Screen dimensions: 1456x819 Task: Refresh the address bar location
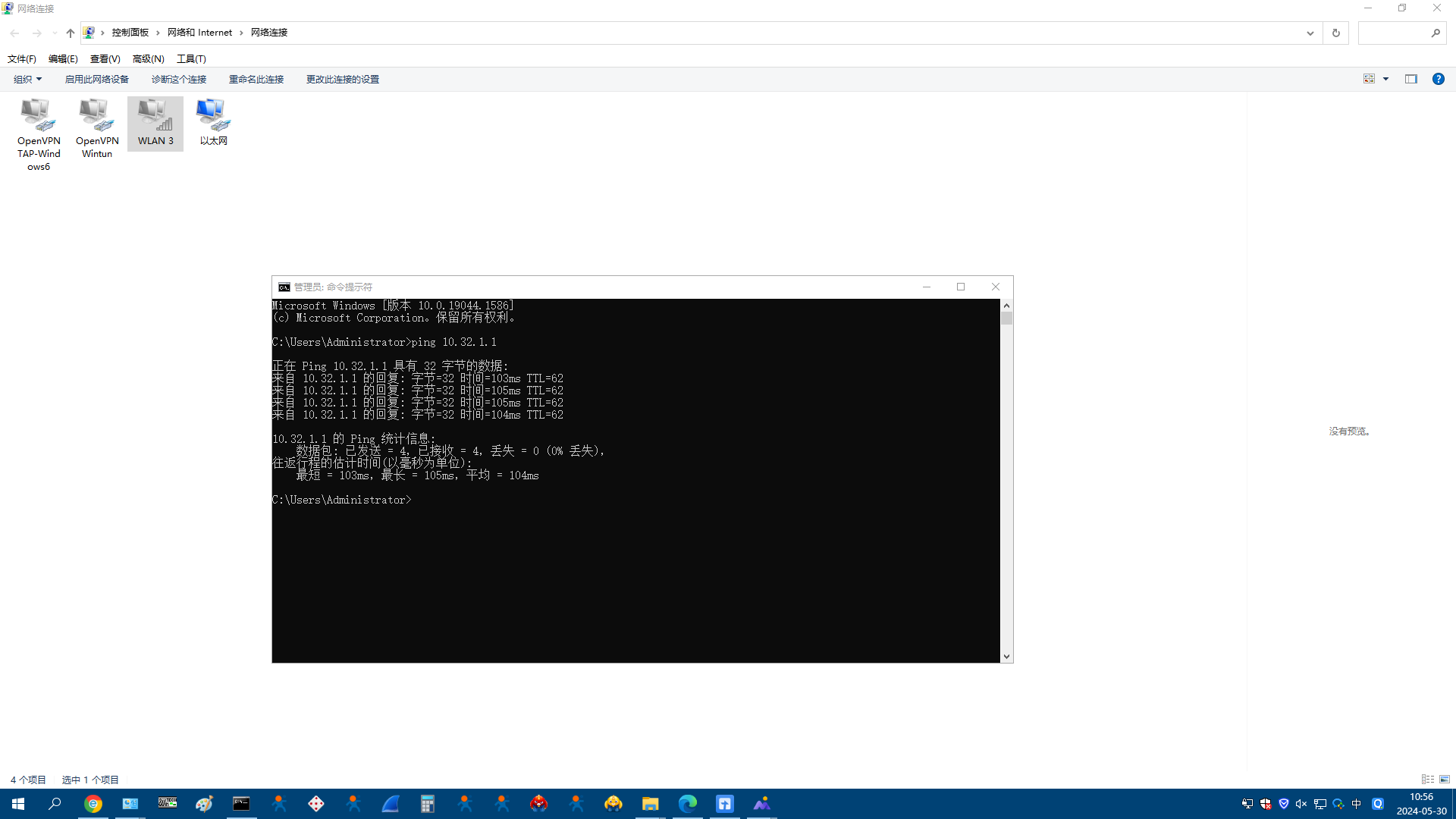coord(1335,33)
